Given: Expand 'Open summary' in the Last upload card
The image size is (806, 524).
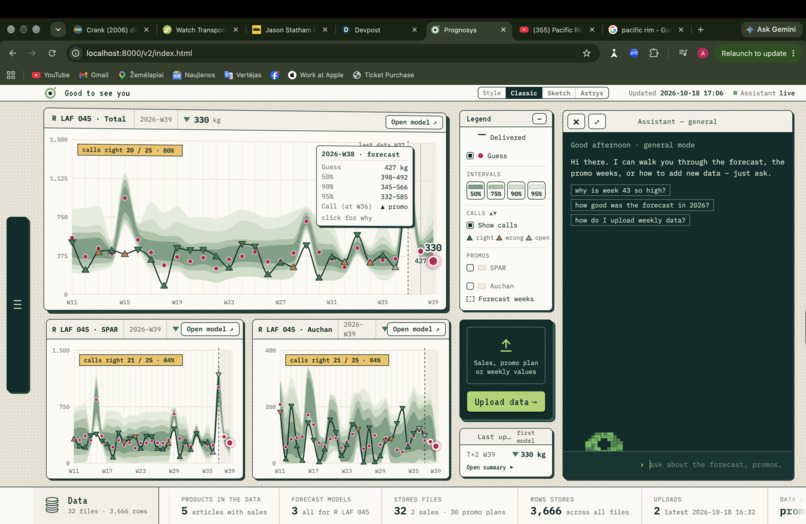Looking at the screenshot, I should (x=489, y=467).
